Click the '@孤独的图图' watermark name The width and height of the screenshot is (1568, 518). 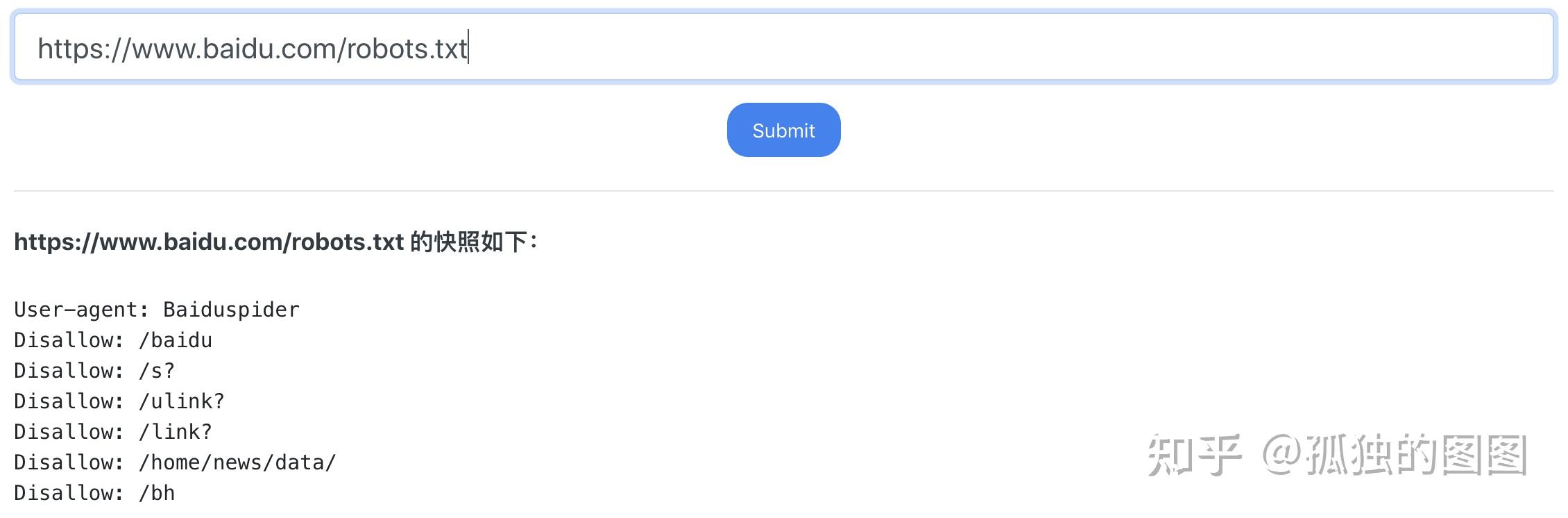(1395, 455)
